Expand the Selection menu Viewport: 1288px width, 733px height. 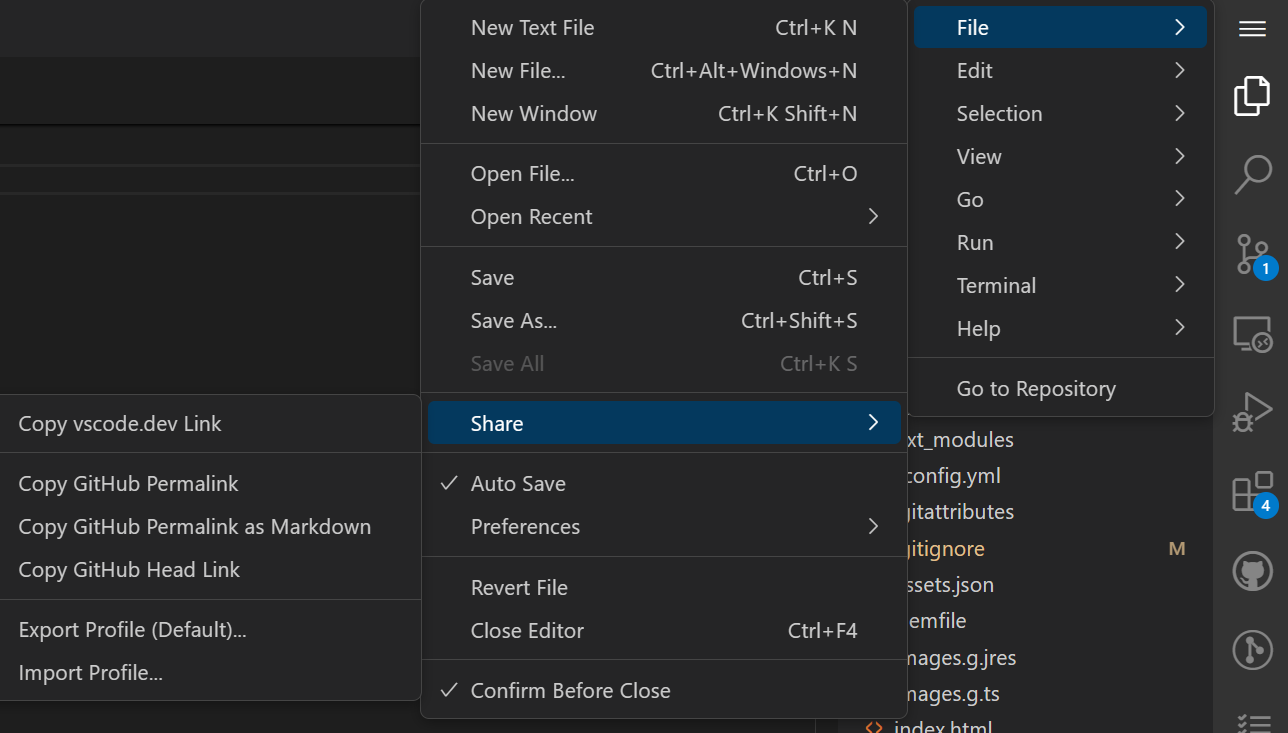(x=1060, y=114)
